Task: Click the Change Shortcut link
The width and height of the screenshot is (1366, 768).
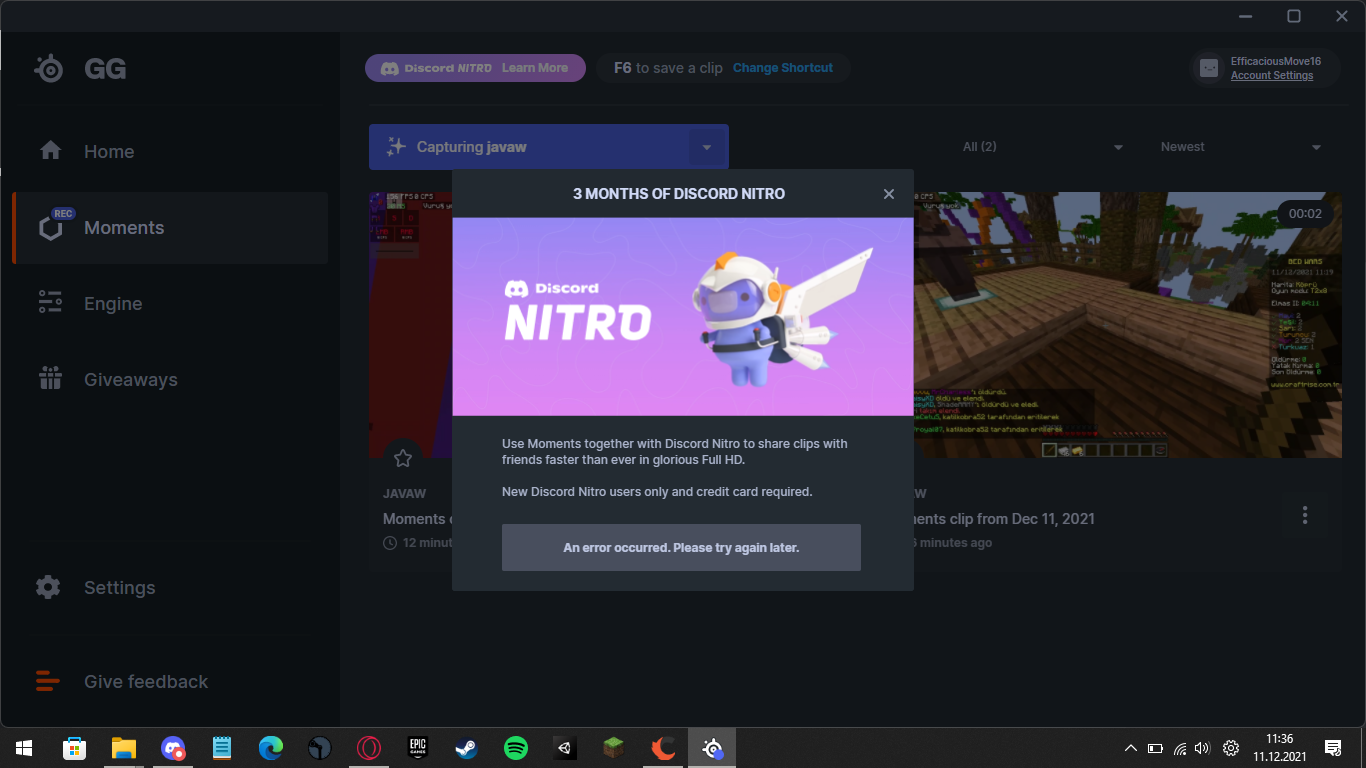Action: pos(783,68)
